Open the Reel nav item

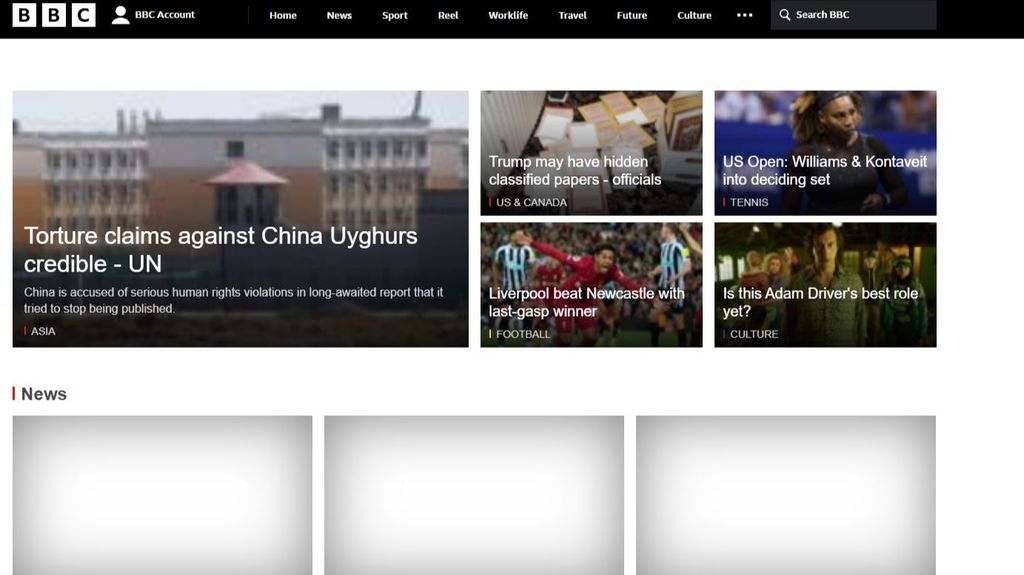[x=448, y=15]
